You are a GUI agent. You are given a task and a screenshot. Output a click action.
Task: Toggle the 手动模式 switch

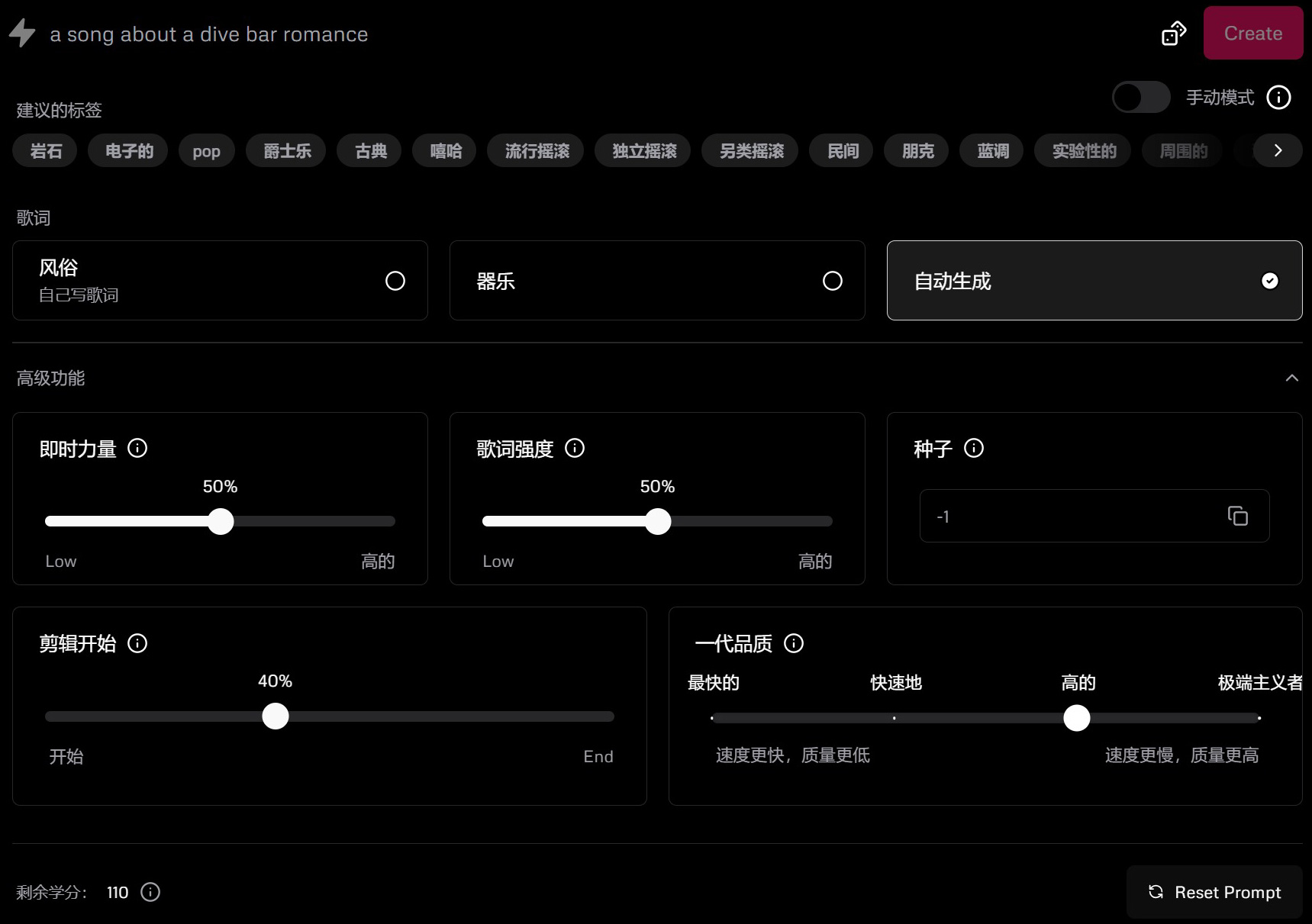[x=1140, y=98]
